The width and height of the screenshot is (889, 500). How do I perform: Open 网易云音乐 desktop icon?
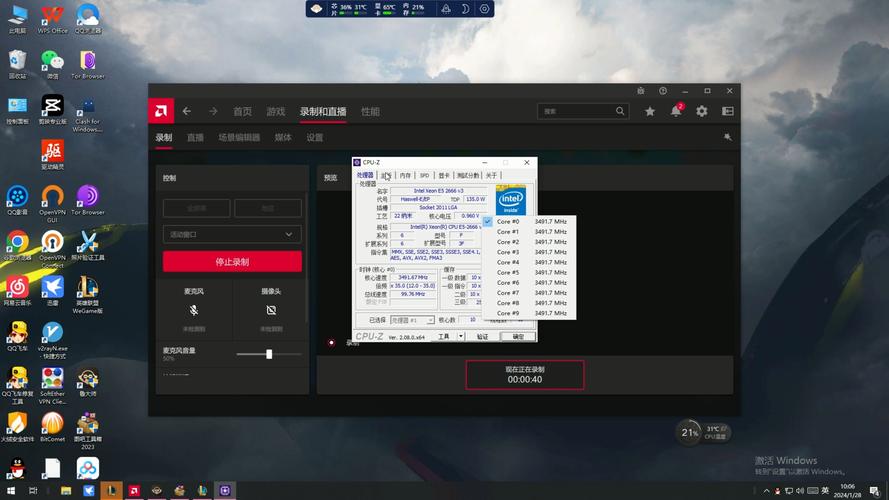click(x=18, y=291)
